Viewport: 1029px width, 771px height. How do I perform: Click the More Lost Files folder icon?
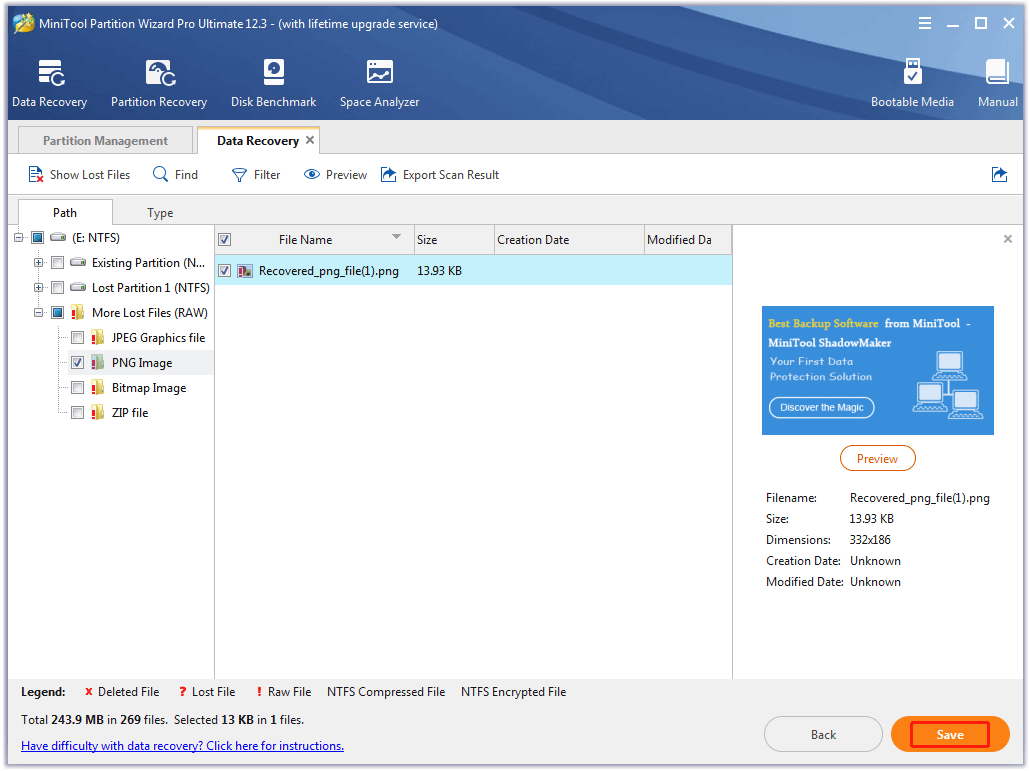coord(77,312)
